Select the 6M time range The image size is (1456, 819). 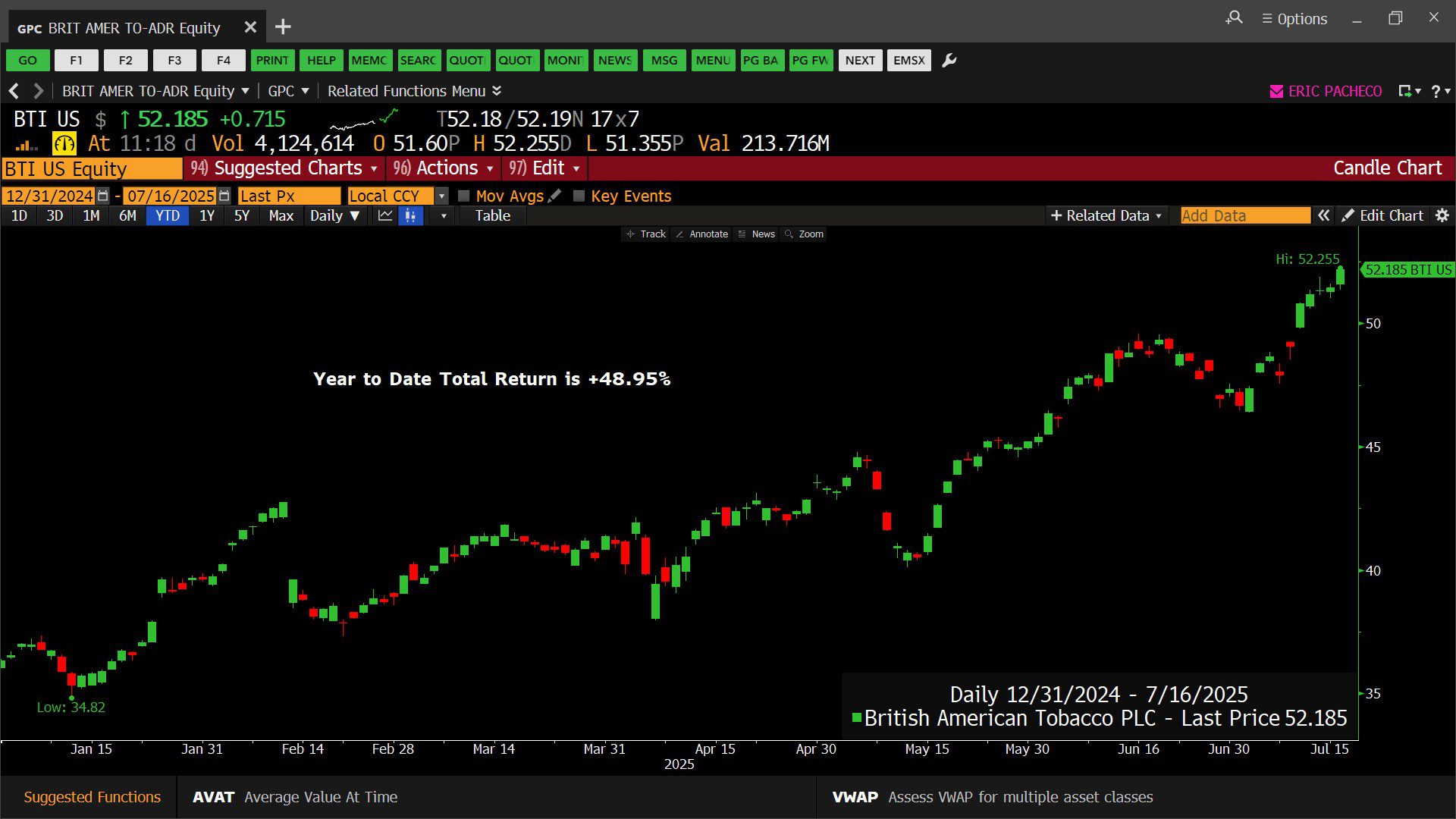127,216
